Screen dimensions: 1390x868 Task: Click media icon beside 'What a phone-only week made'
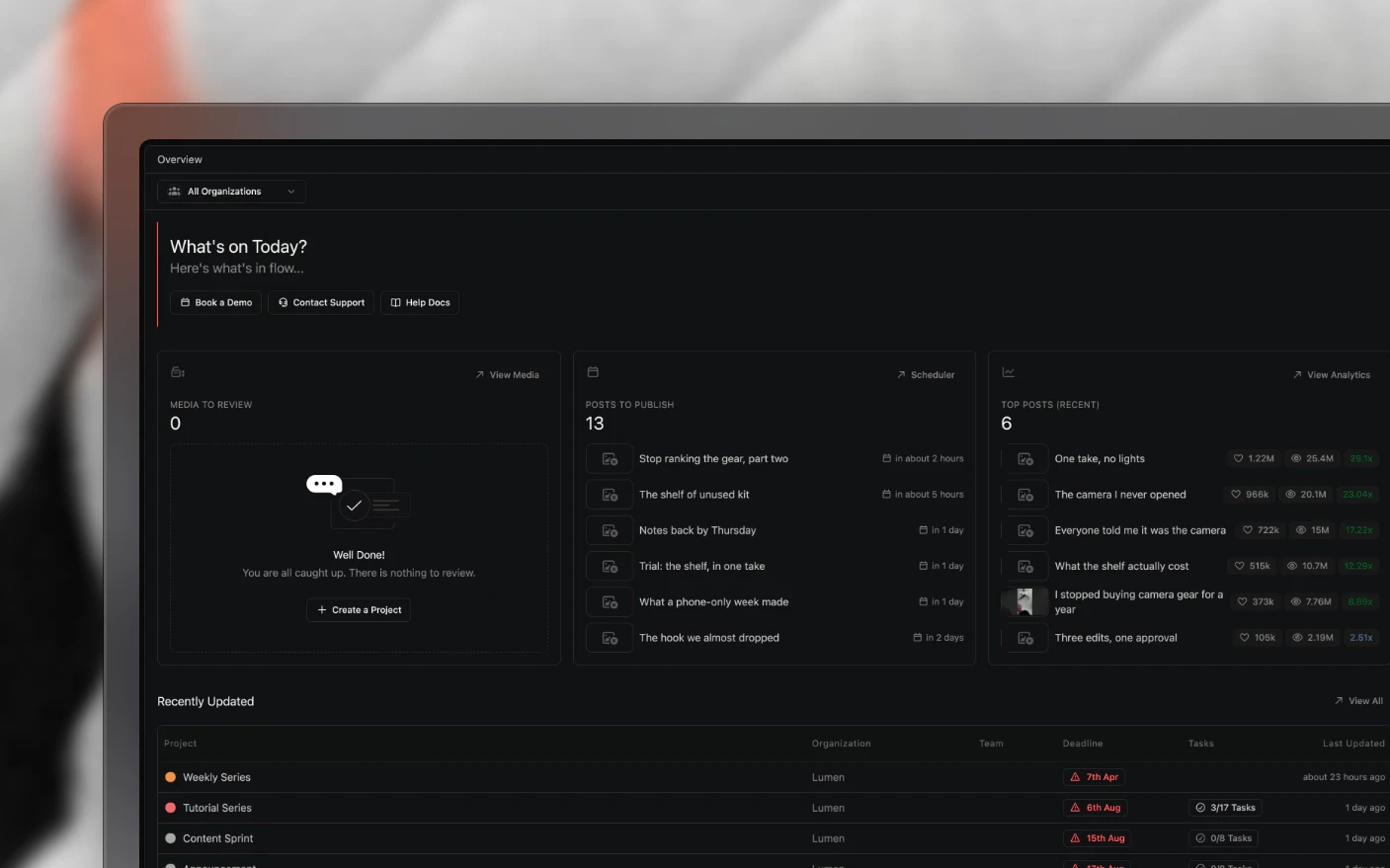pos(610,602)
